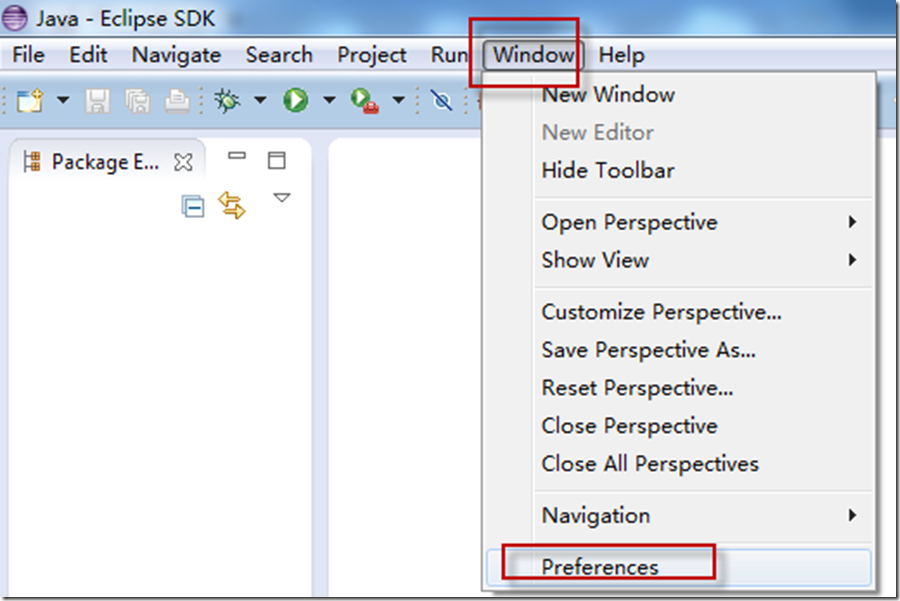900x601 pixels.
Task: Click the Run External Tools icon
Action: (365, 101)
